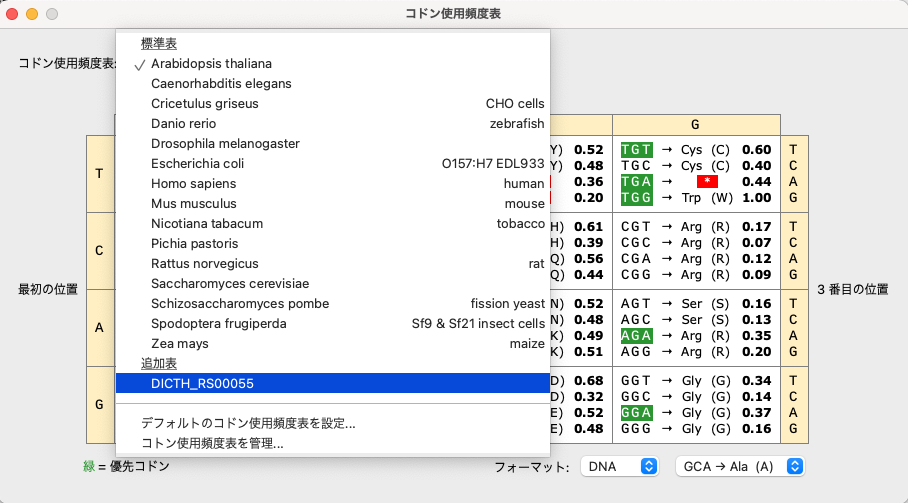
Task: Choose Caenorhabditis elegans from the list
Action: click(x=332, y=83)
